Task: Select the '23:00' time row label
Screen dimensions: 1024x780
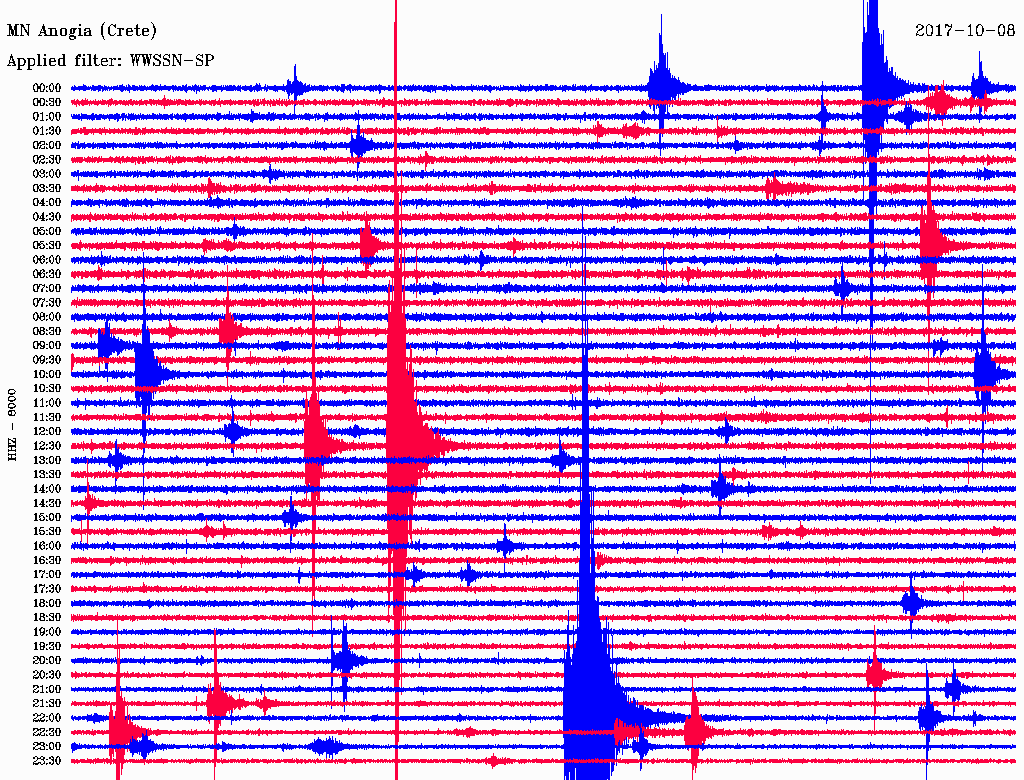Action: click(47, 746)
